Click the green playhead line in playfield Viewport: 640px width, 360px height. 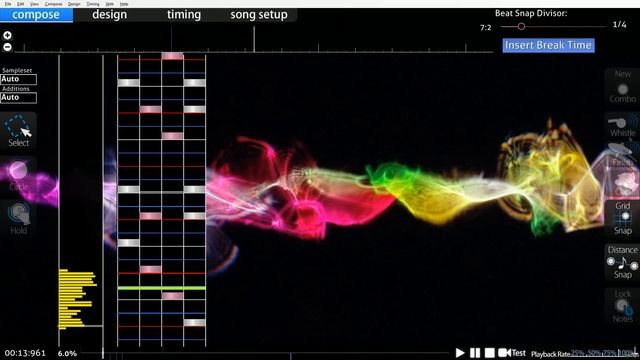click(x=162, y=288)
